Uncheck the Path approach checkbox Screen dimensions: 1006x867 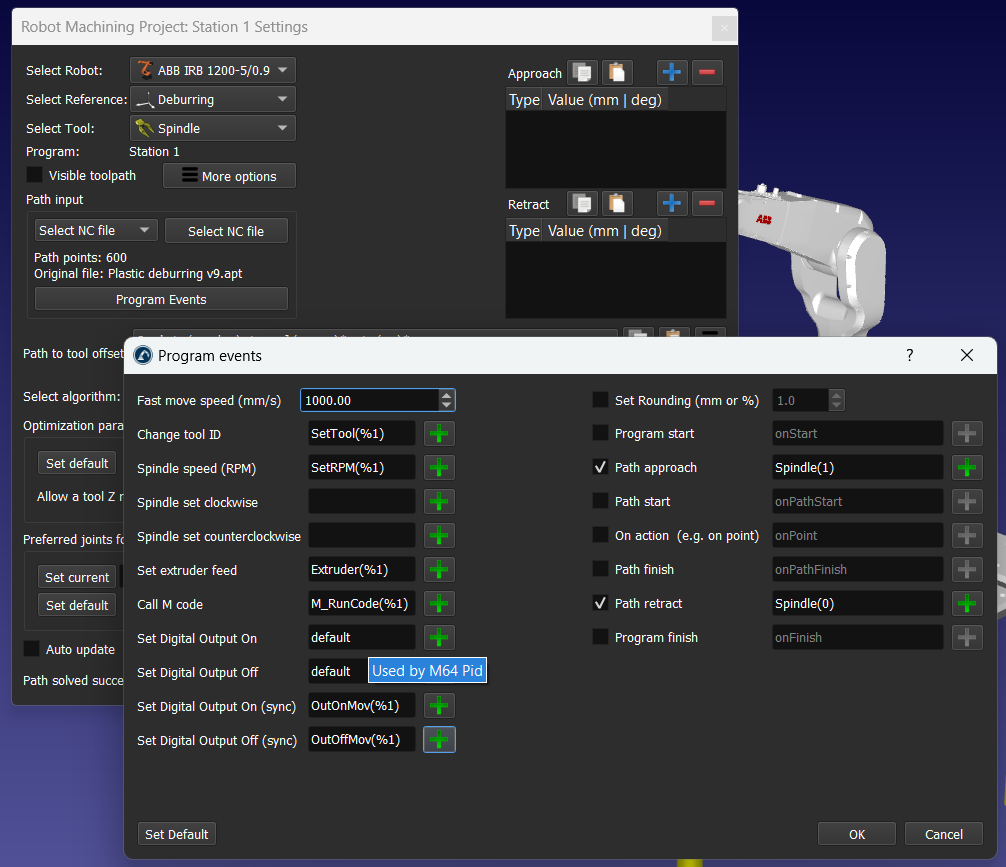[600, 467]
